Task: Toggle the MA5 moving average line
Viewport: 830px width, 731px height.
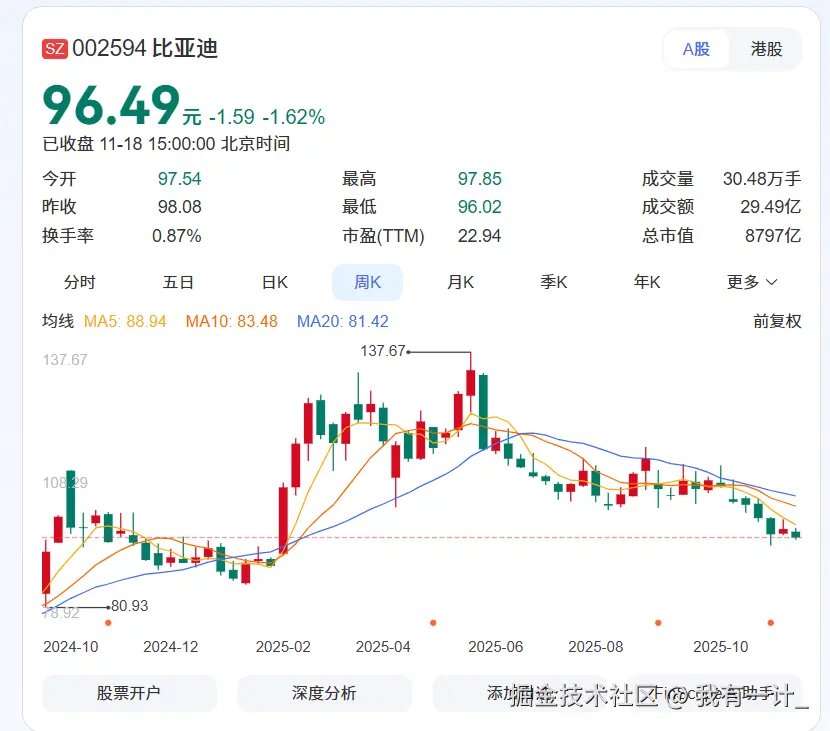Action: (125, 322)
